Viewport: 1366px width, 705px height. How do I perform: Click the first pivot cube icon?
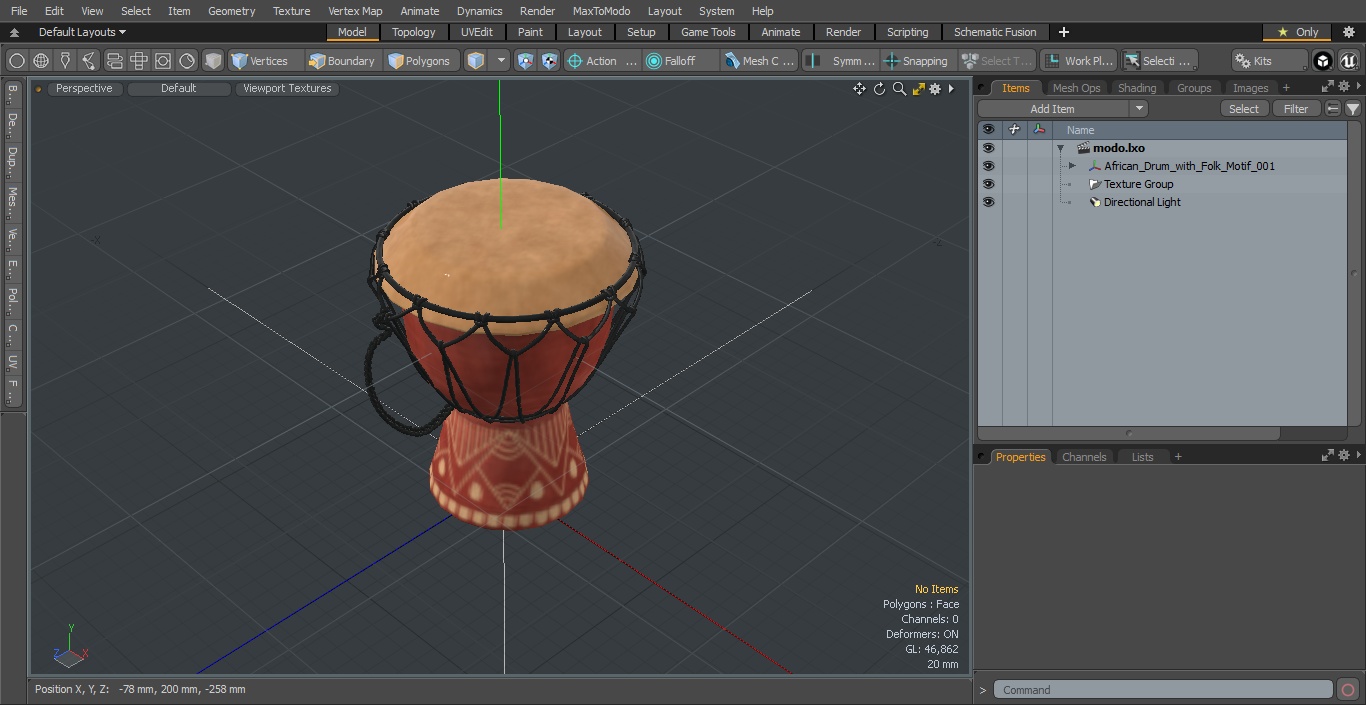(526, 61)
